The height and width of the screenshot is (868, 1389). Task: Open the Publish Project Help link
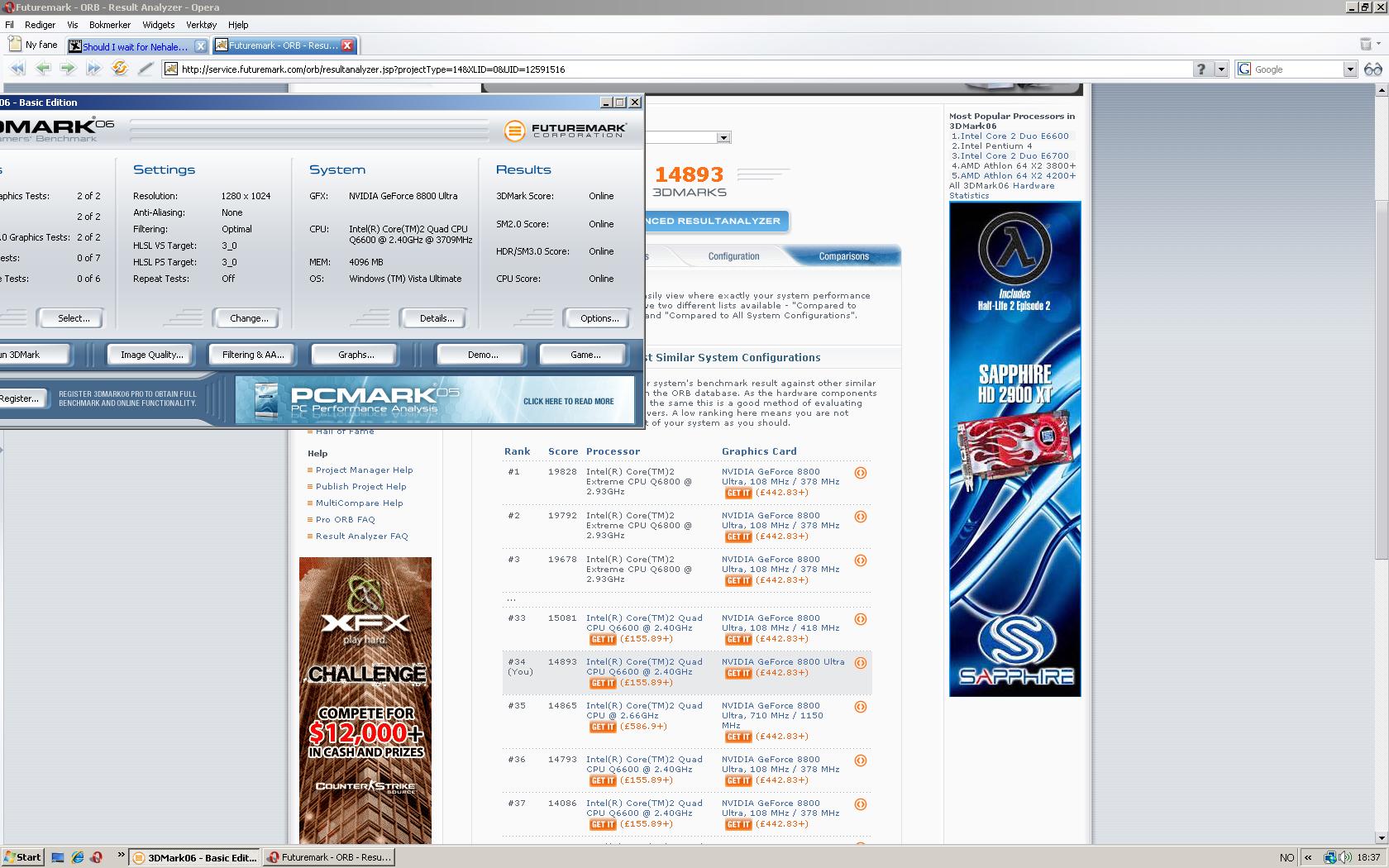point(360,487)
